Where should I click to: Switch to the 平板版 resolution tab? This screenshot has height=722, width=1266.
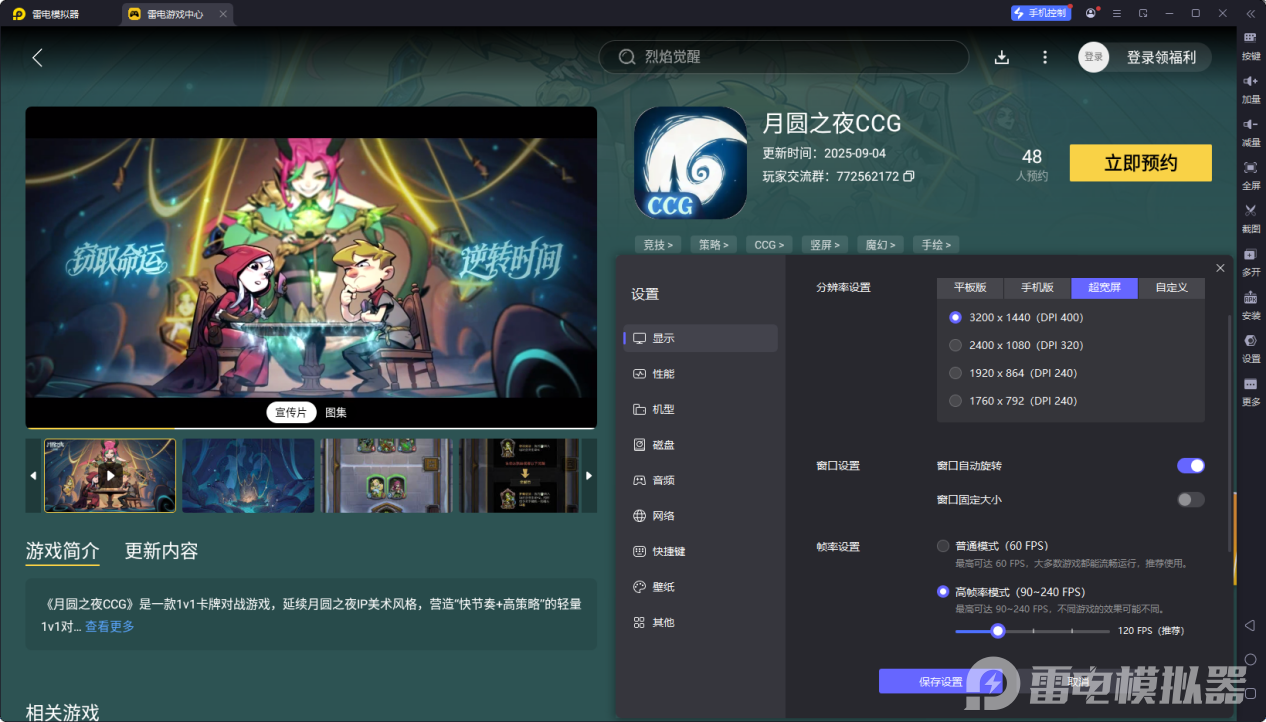coord(970,287)
